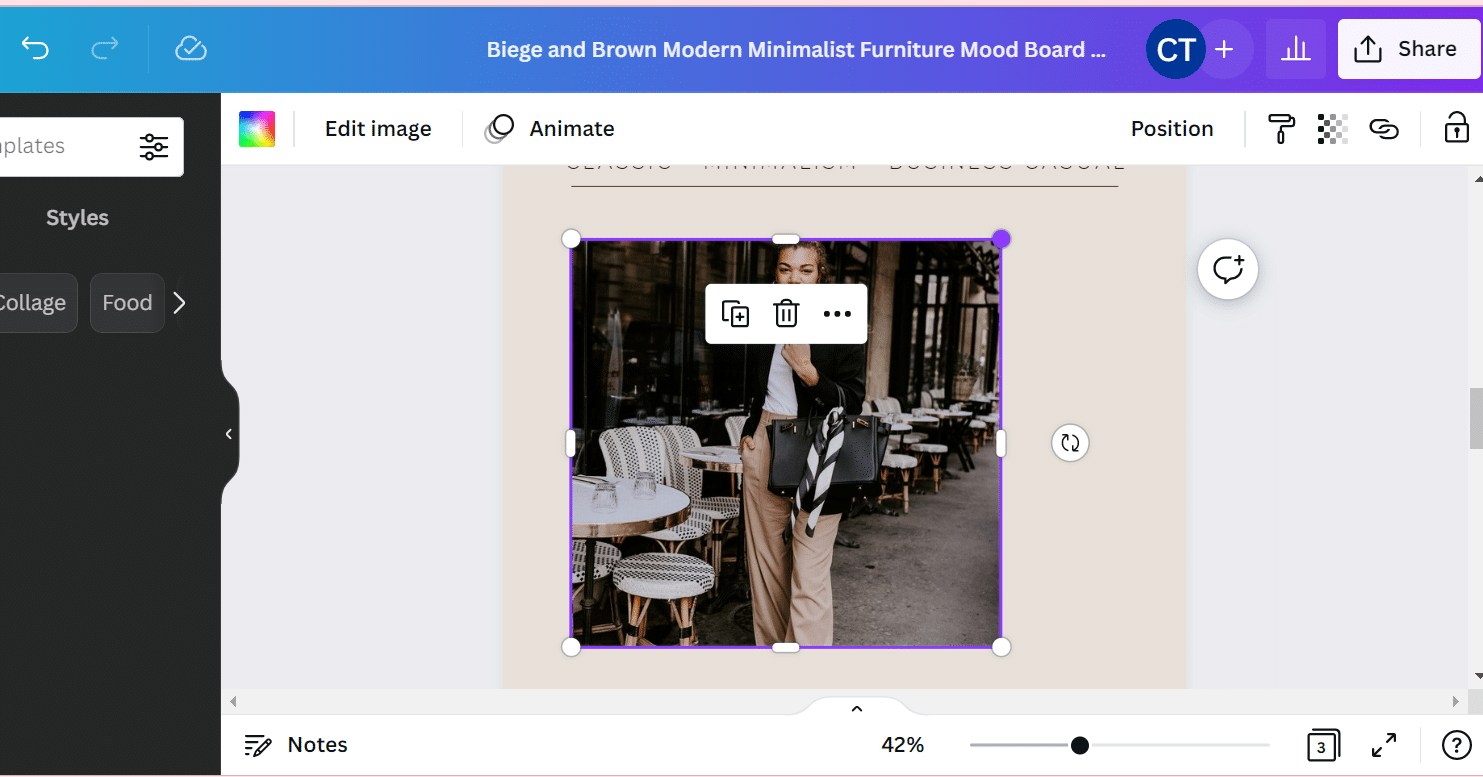Image resolution: width=1483 pixels, height=777 pixels.
Task: Click the duplicate icon on floating toolbar
Action: (735, 314)
